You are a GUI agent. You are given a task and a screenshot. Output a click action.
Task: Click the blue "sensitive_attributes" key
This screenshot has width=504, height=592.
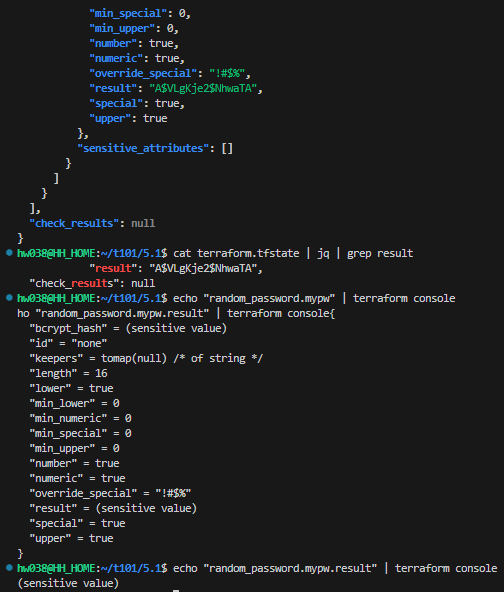coord(143,148)
